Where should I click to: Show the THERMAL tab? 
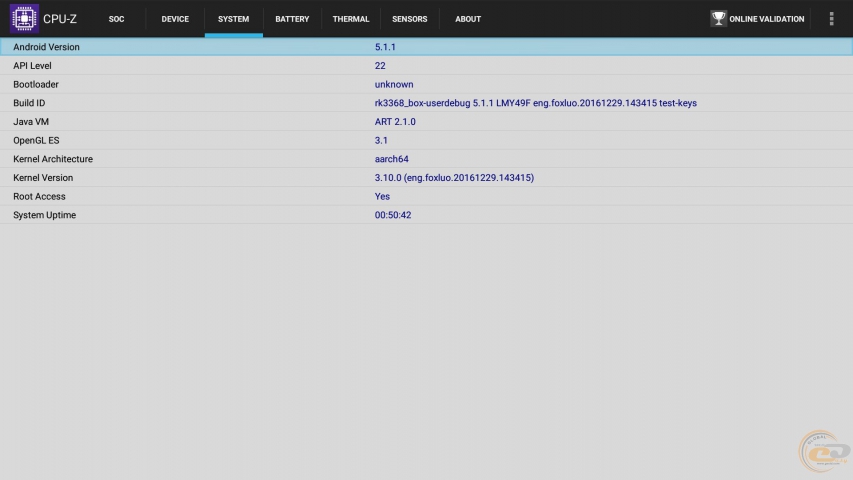(351, 19)
